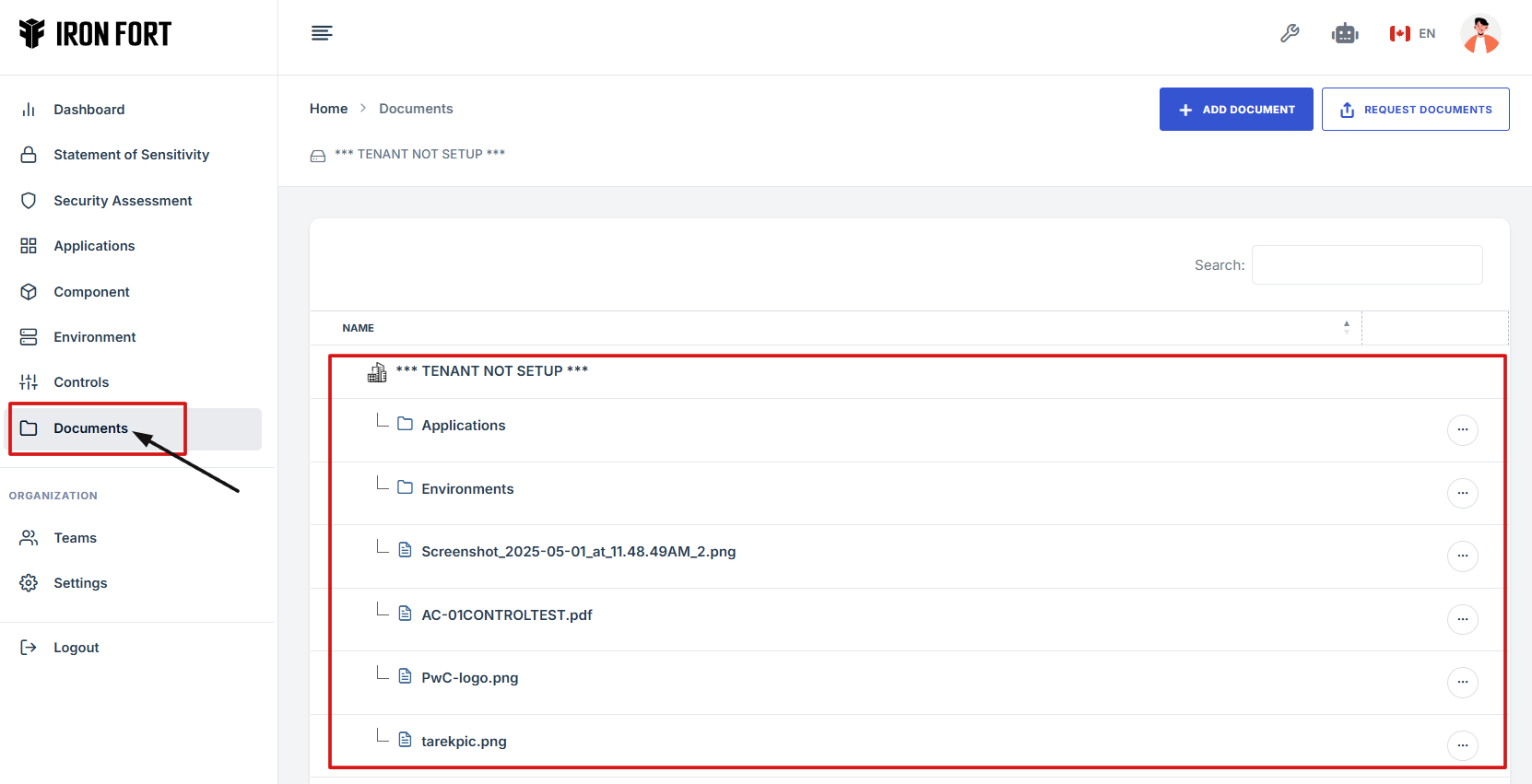Screen dimensions: 1532x784
Task: Open Statement of Sensitivity menu item
Action: [131, 155]
